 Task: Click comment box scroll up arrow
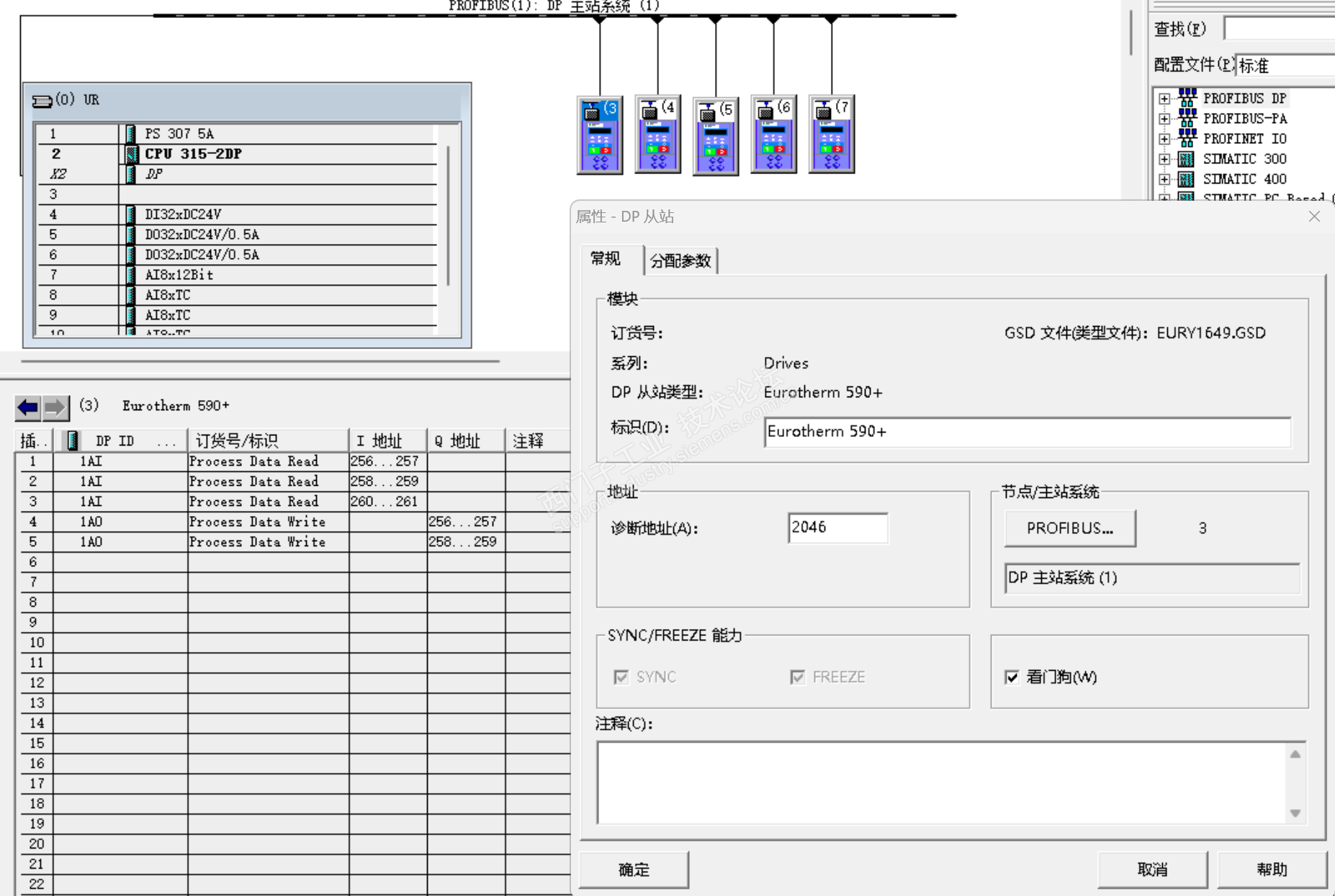[x=1295, y=754]
